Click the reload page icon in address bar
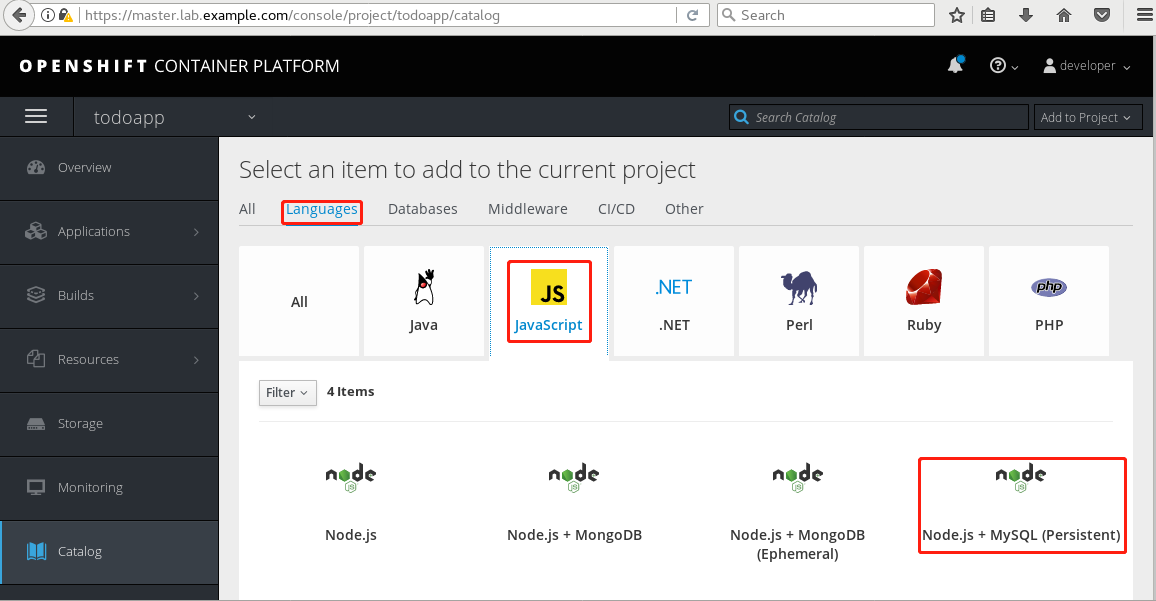Screen dimensions: 1156x601 692,15
